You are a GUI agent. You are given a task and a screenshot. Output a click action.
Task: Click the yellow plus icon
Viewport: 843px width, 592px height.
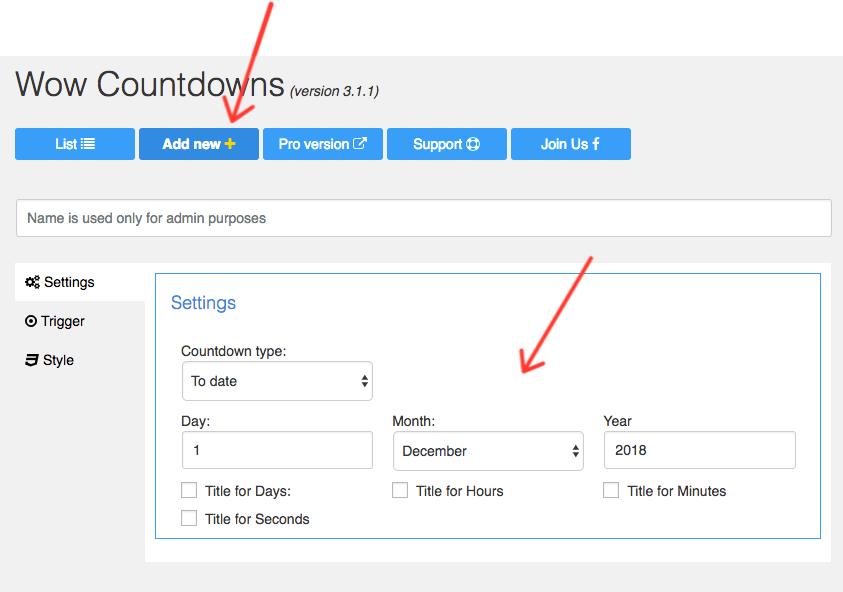coord(230,144)
